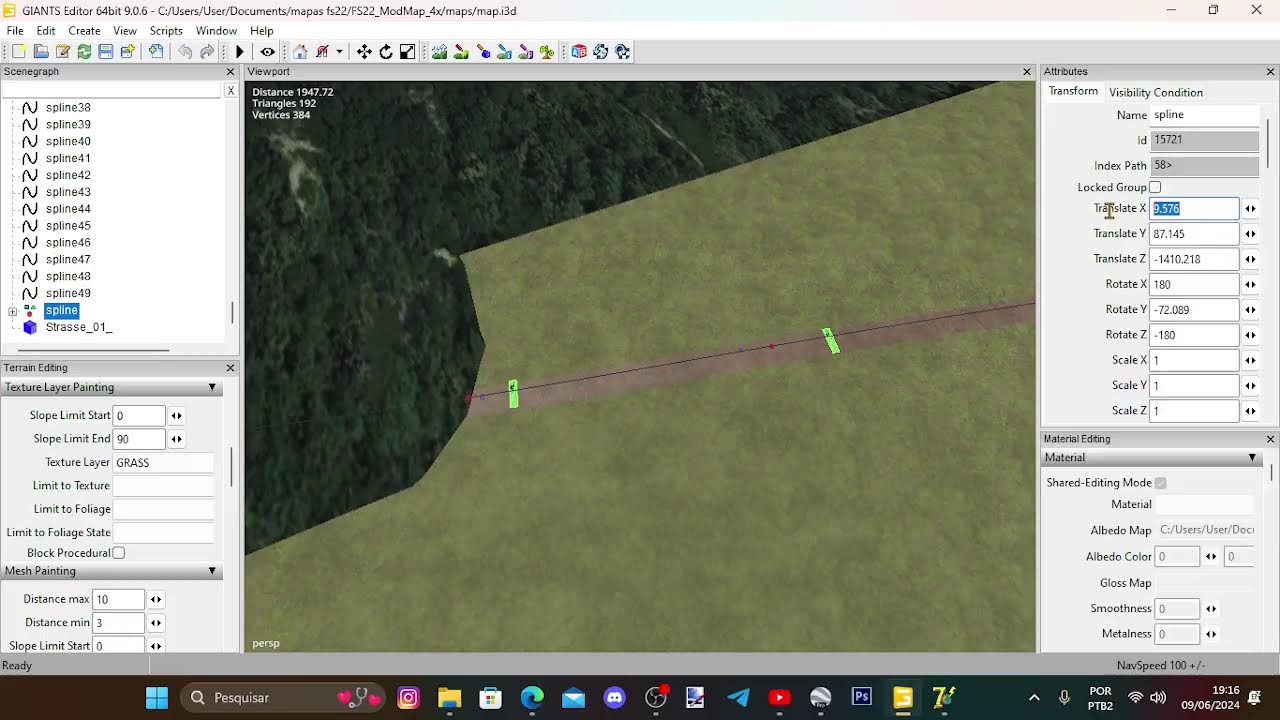The width and height of the screenshot is (1280, 720).
Task: Collapse the Mesh Painting section
Action: tap(212, 571)
